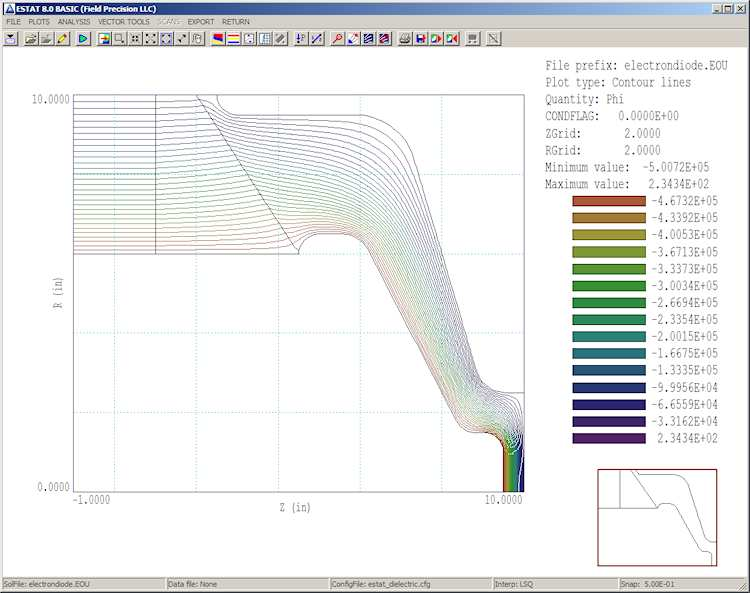
Task: Click the 2.3434E+02 purple legend swatch
Action: [608, 438]
